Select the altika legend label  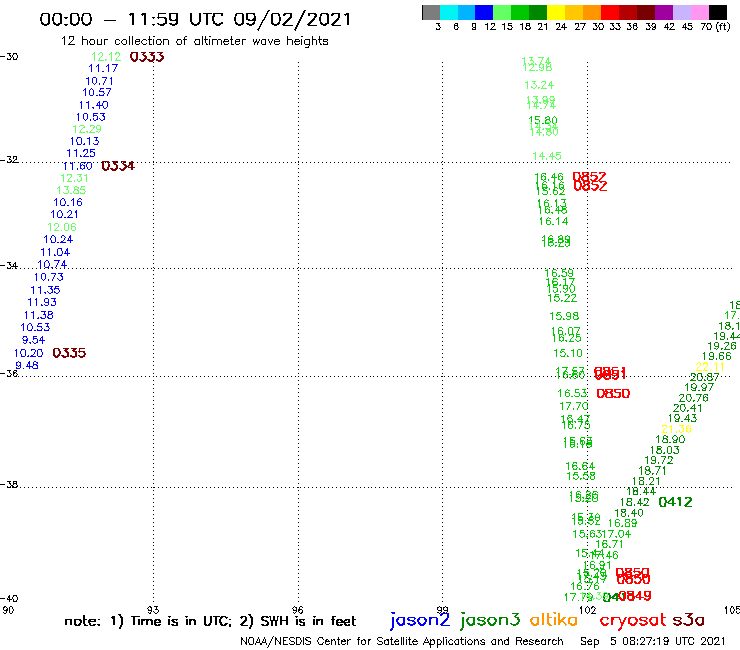coord(553,620)
